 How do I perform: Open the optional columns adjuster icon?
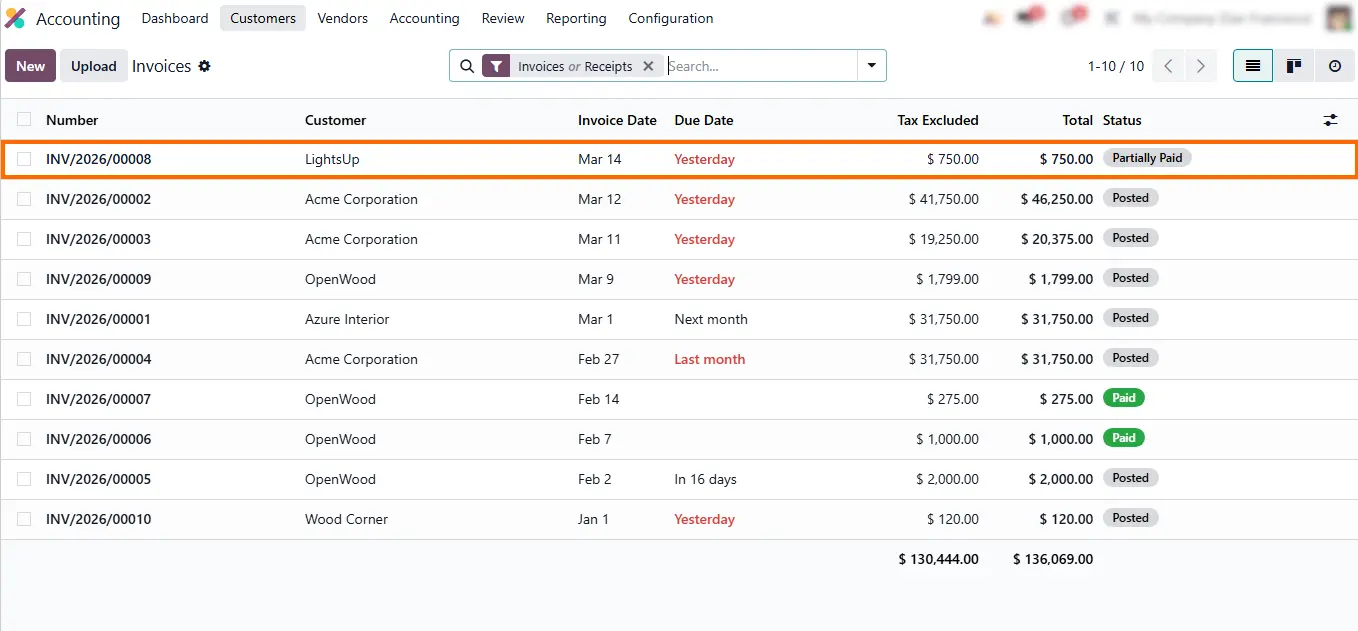1330,120
